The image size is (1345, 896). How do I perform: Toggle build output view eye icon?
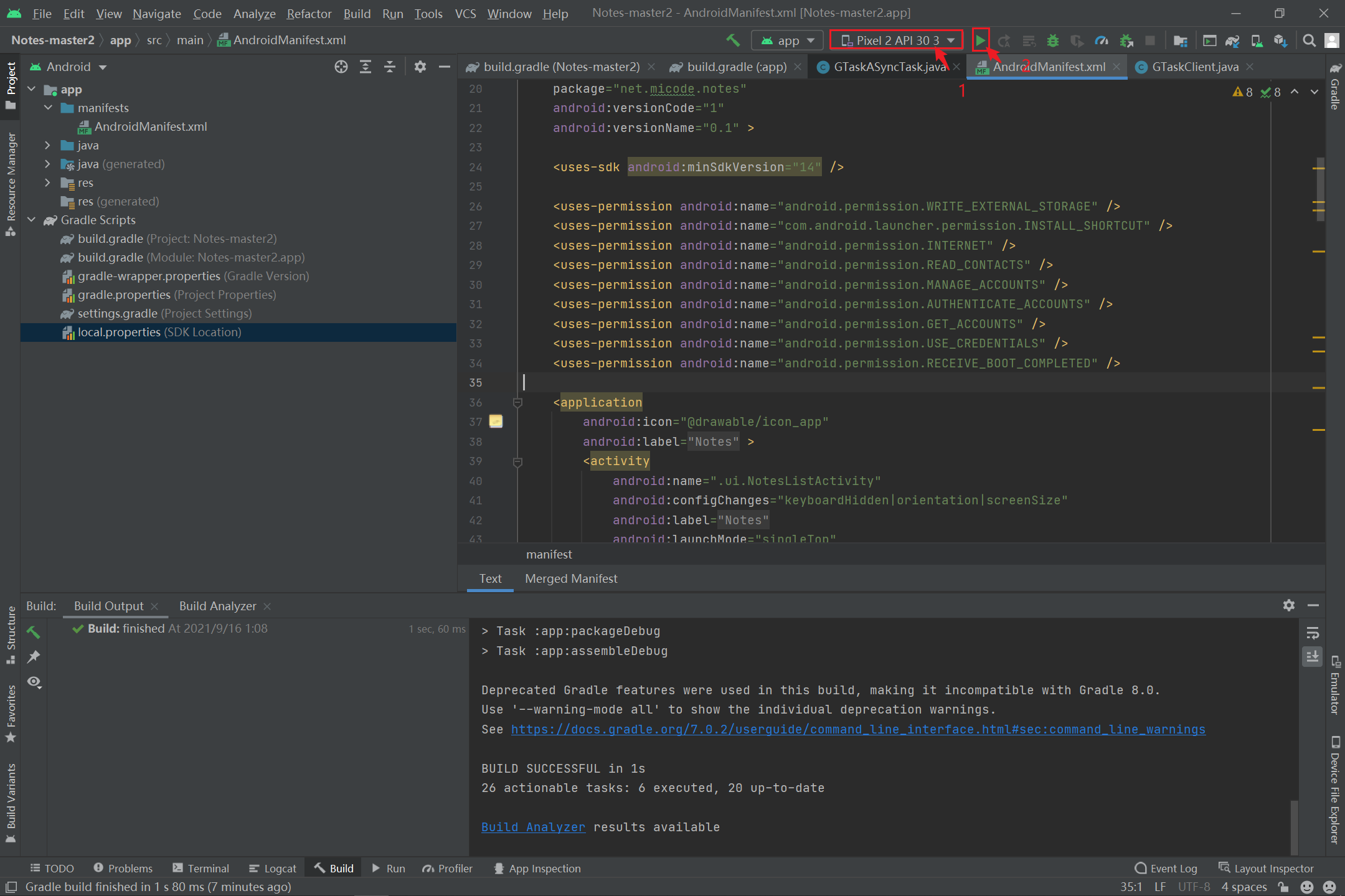[x=34, y=682]
